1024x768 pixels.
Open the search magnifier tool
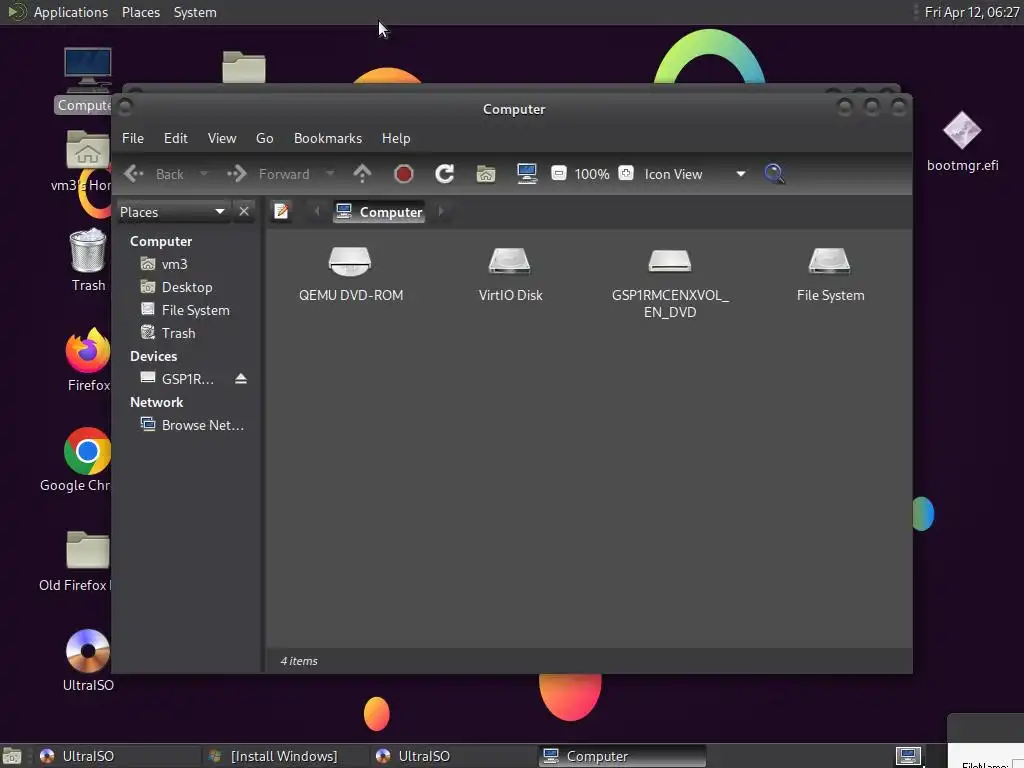point(774,174)
